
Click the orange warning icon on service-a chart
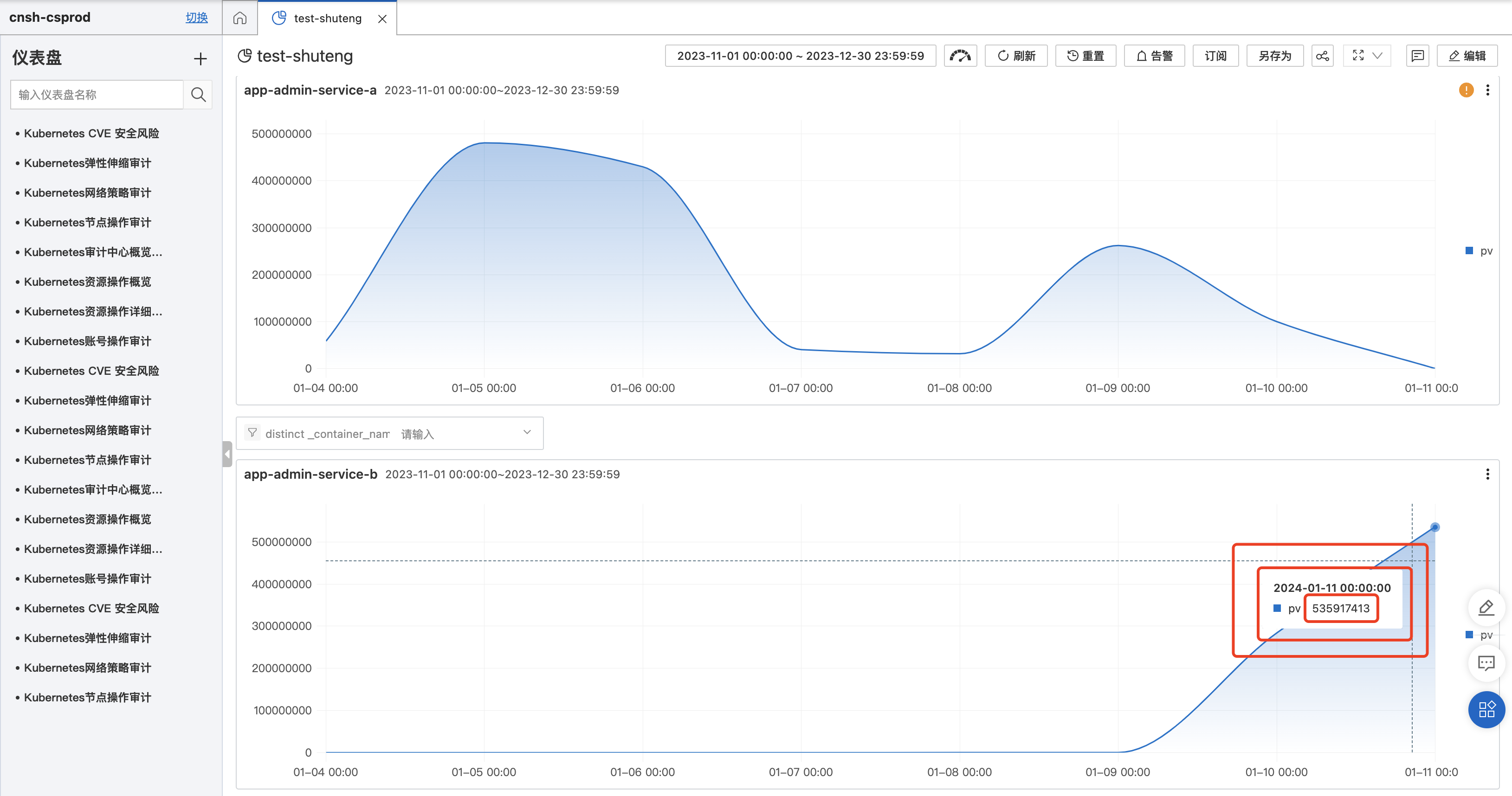point(1466,90)
